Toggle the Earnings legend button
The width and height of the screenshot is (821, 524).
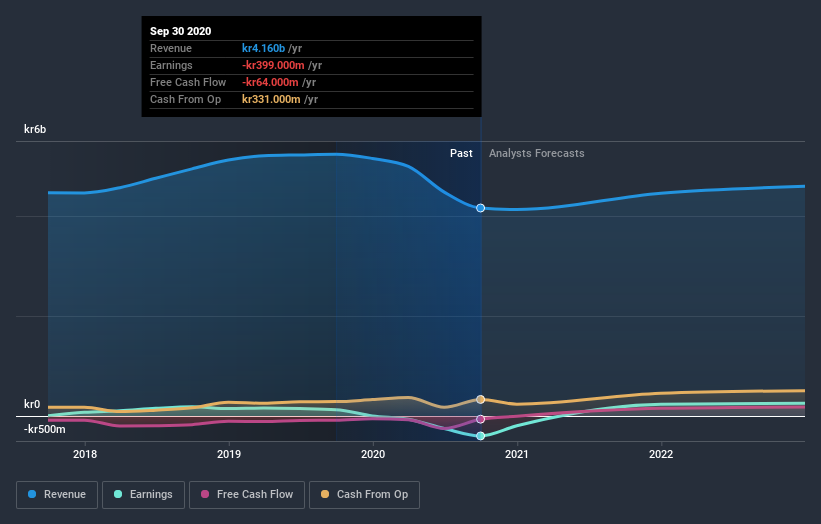pyautogui.click(x=143, y=495)
